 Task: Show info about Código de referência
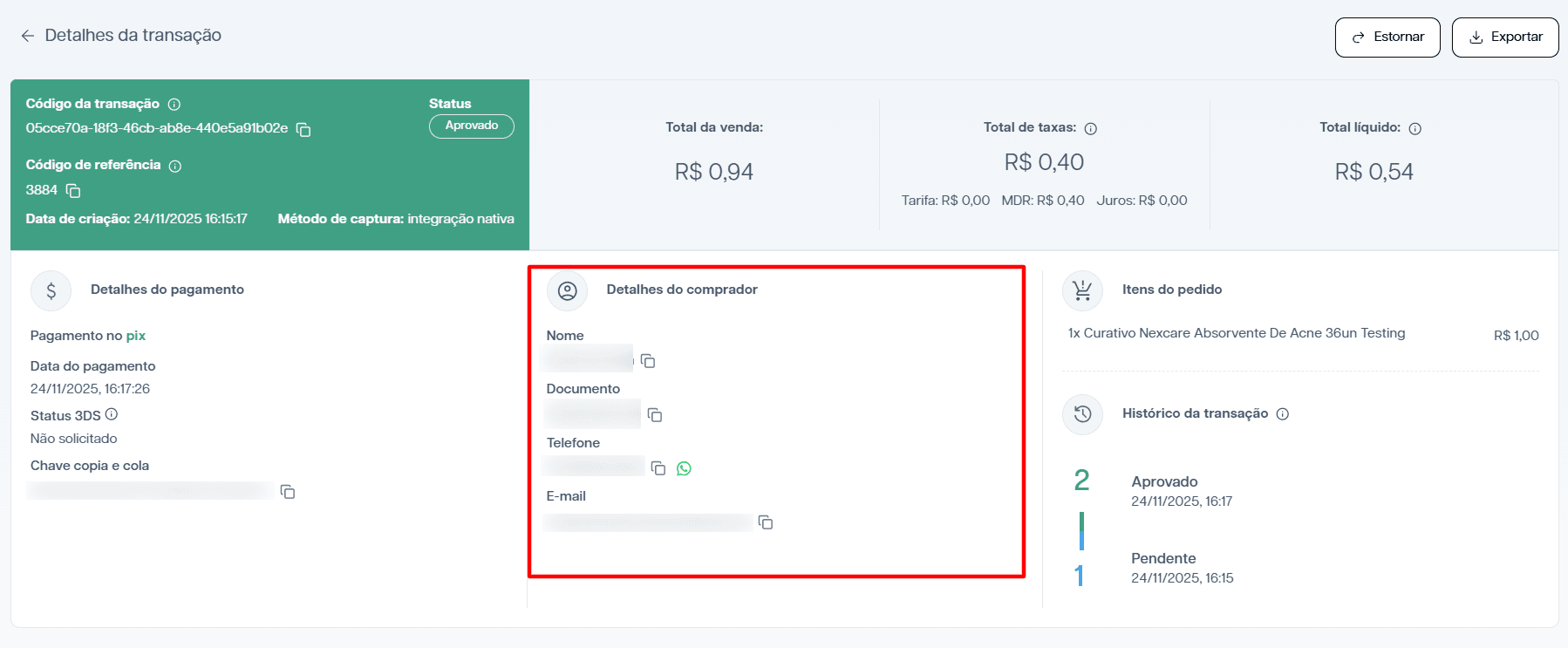175,166
